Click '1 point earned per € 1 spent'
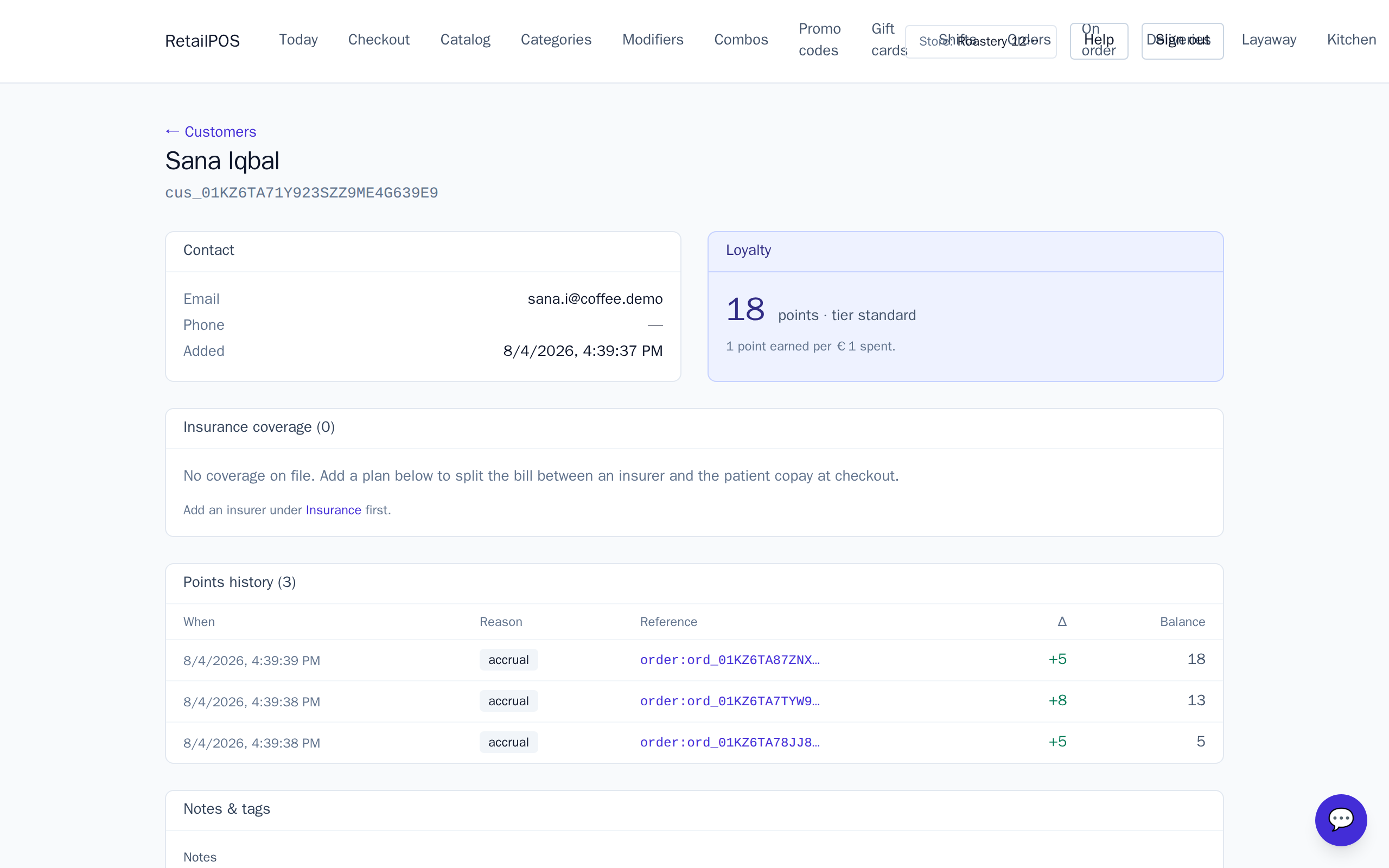 coord(810,346)
